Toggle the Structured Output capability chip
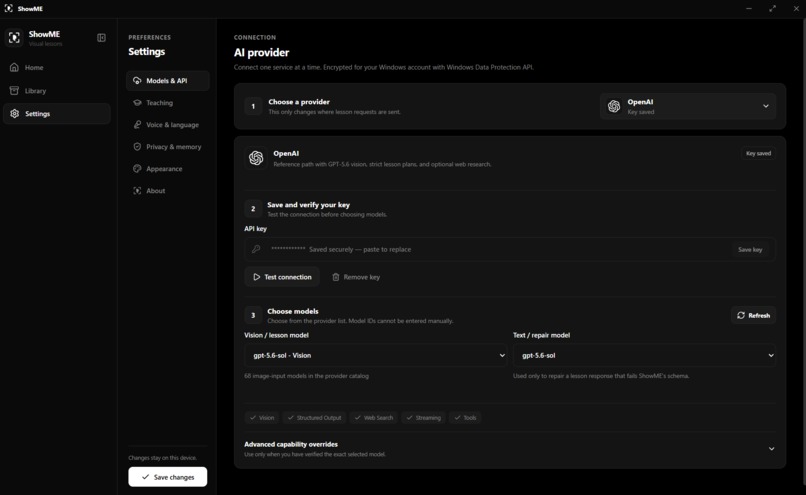Image resolution: width=806 pixels, height=495 pixels. coord(315,418)
